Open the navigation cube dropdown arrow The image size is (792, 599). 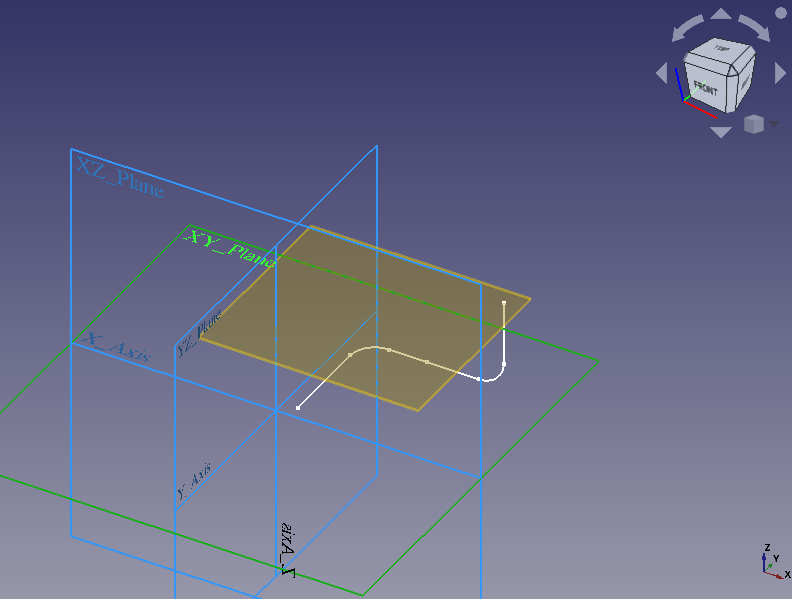point(774,123)
